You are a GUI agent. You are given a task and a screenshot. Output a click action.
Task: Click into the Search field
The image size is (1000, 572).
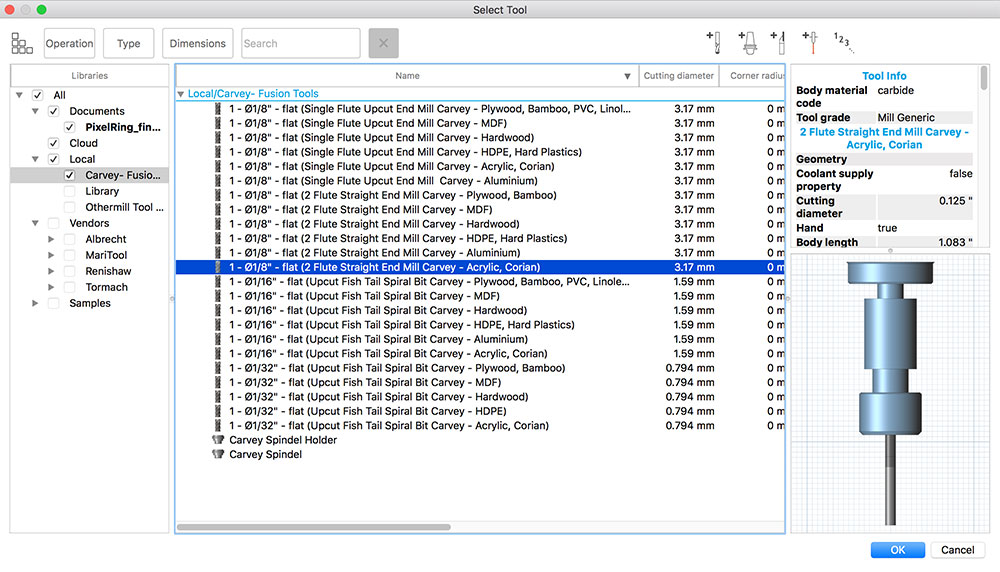click(300, 43)
